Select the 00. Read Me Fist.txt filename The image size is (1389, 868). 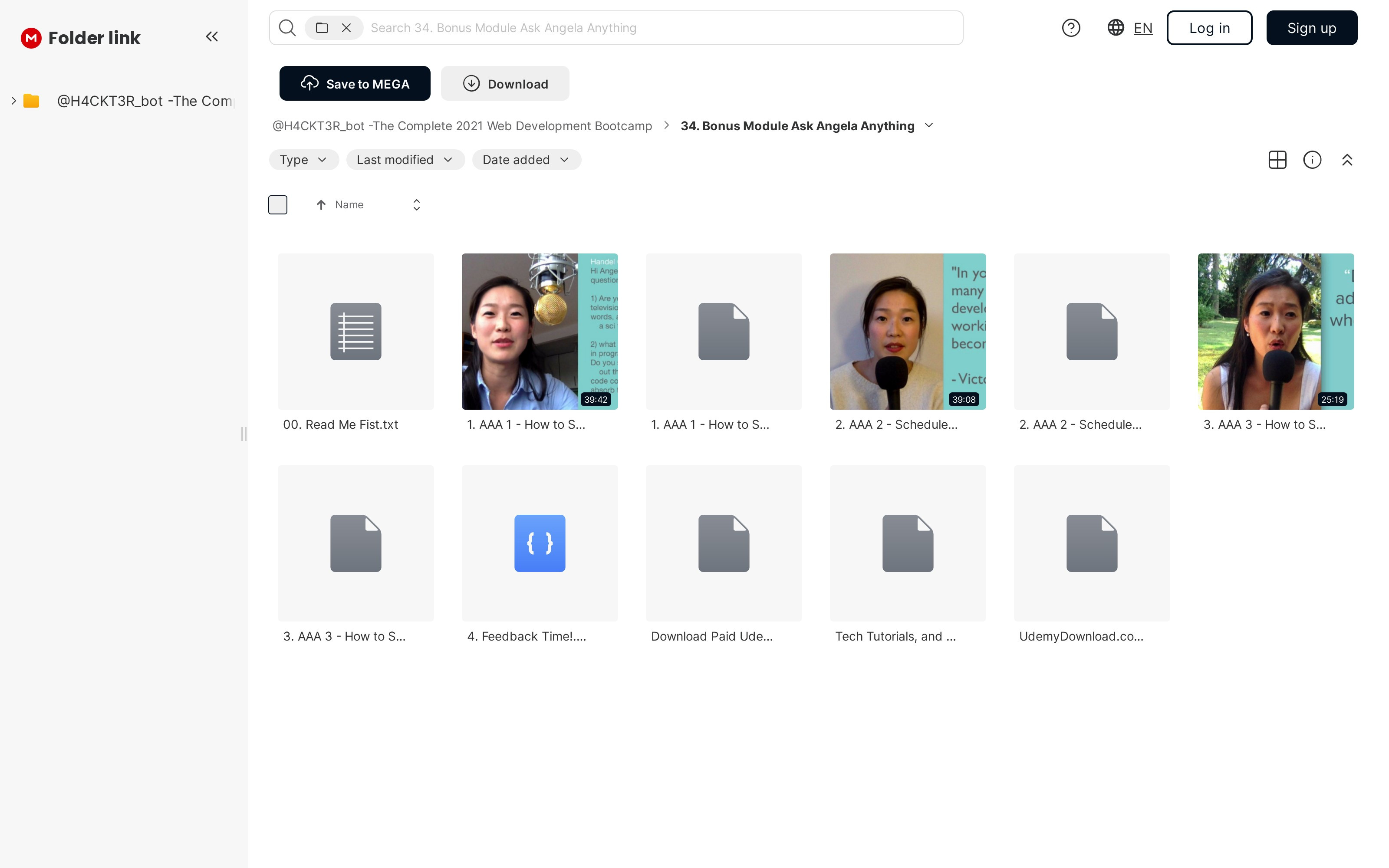(x=340, y=425)
